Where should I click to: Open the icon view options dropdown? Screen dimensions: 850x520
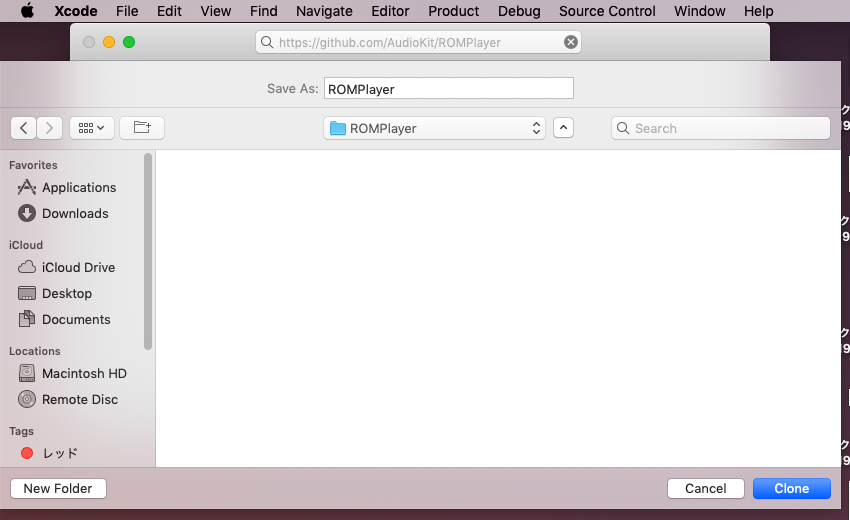pos(92,128)
